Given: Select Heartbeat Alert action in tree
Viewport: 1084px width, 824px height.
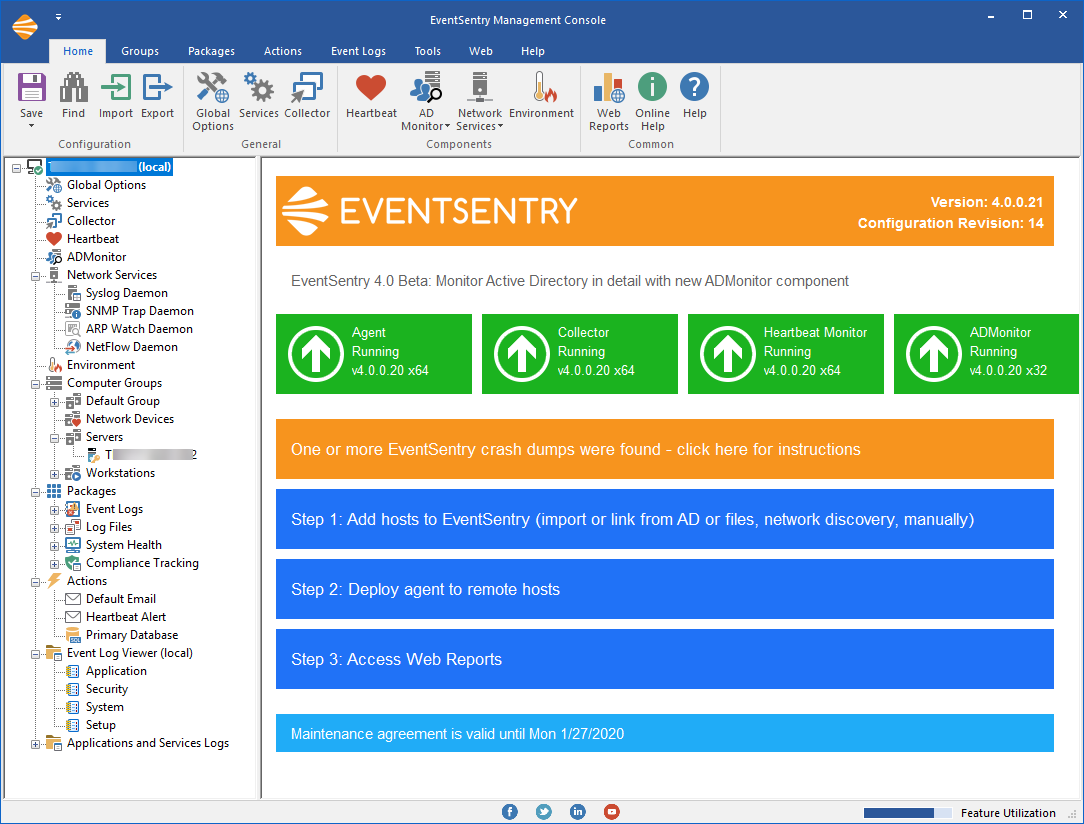Looking at the screenshot, I should click(x=126, y=617).
